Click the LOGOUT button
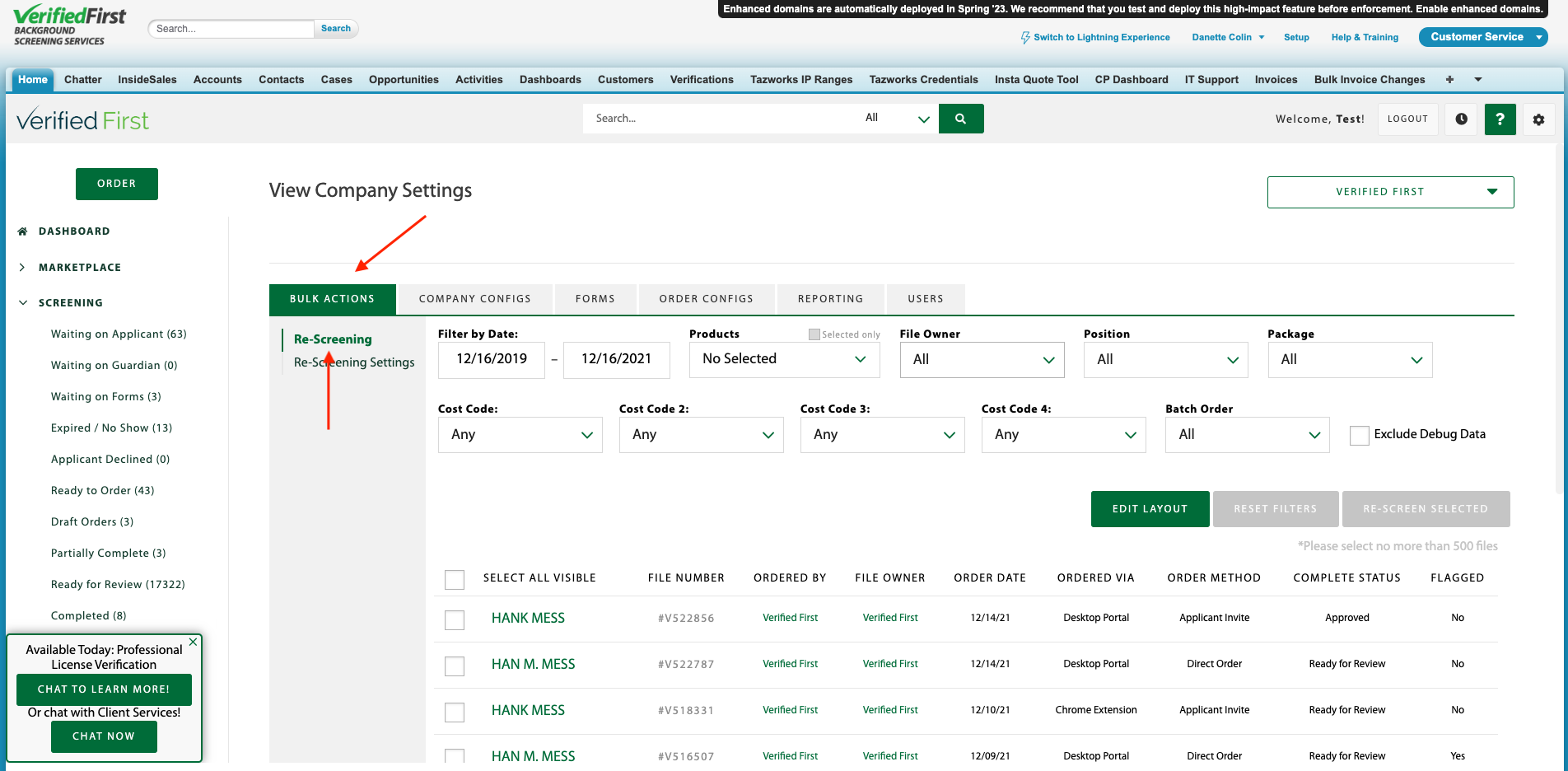 coord(1407,119)
